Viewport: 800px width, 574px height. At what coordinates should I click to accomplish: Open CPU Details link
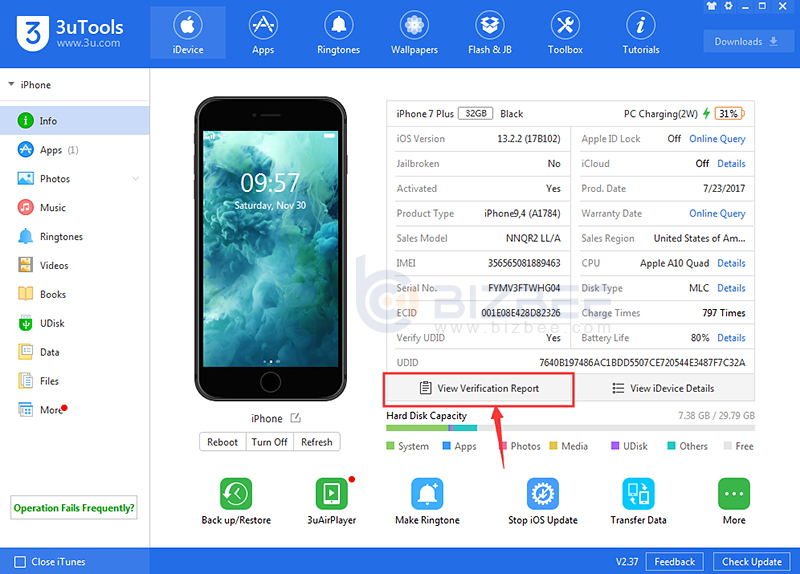731,263
